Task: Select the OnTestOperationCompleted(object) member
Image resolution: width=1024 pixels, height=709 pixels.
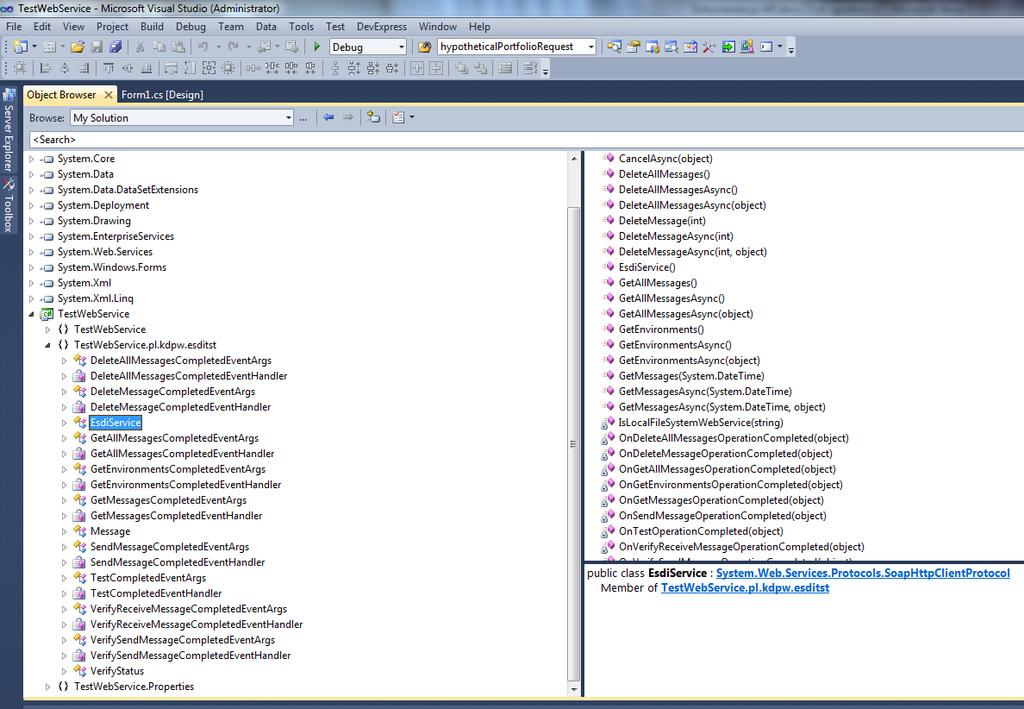Action: tap(701, 531)
